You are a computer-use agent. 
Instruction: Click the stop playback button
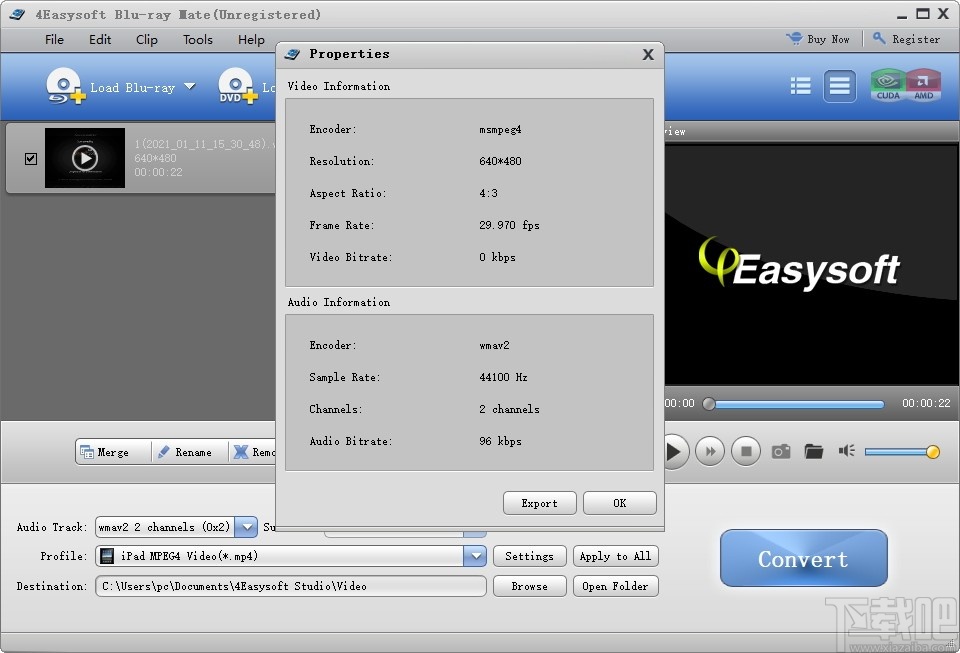coord(745,451)
